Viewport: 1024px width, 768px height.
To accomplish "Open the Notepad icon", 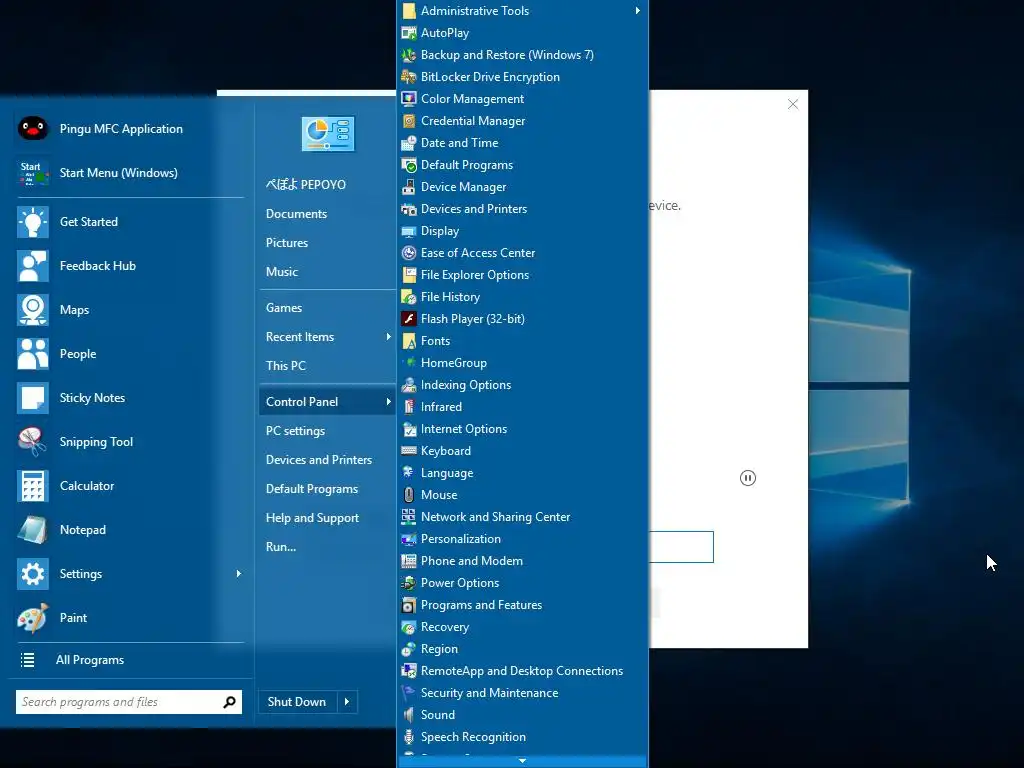I will click(x=33, y=530).
